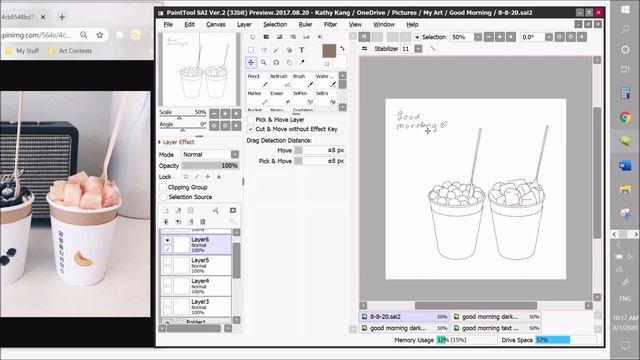This screenshot has width=640, height=360.
Task: Choose the Marker tool
Action: pyautogui.click(x=257, y=98)
